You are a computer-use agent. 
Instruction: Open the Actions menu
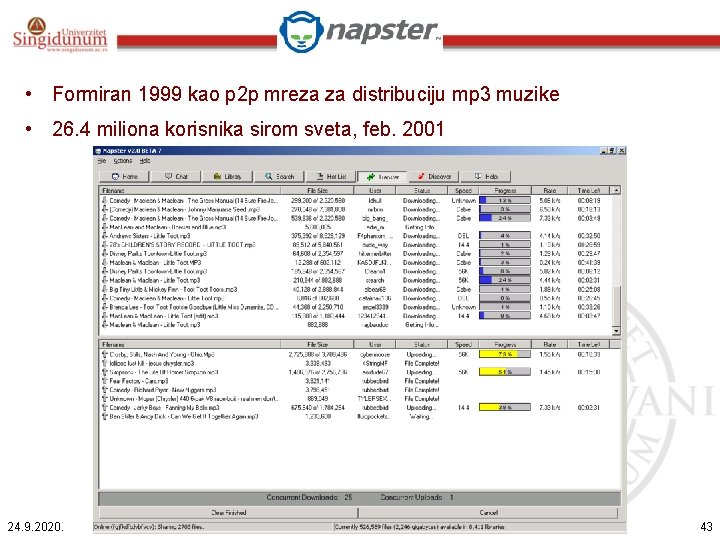point(123,161)
